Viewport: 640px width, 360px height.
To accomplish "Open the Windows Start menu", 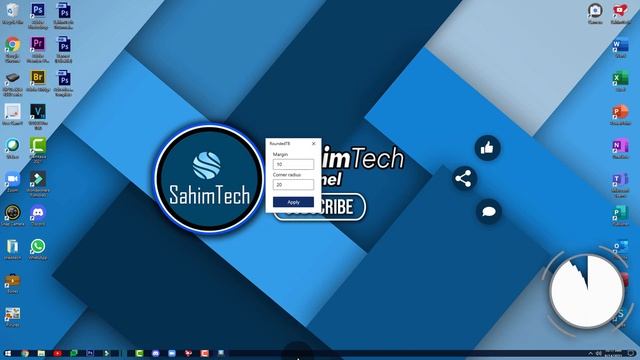I will (8, 353).
